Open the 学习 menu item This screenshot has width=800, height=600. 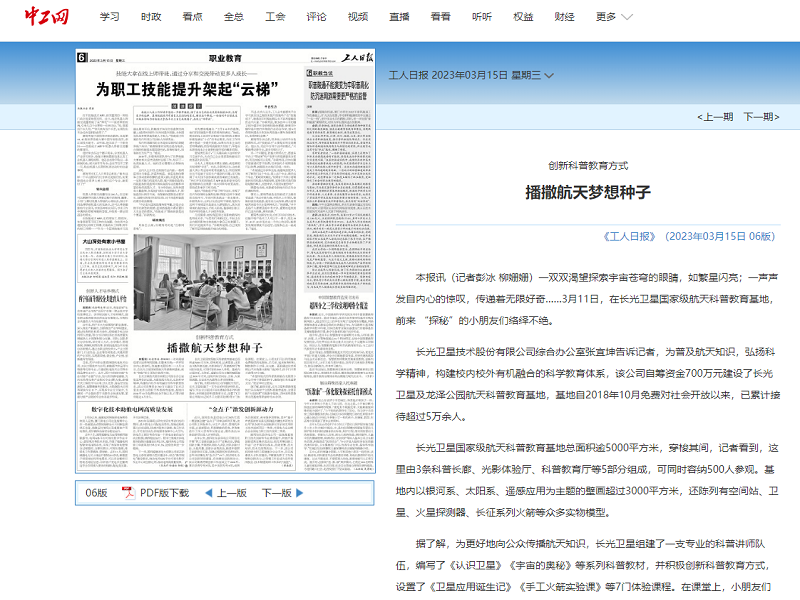[110, 17]
